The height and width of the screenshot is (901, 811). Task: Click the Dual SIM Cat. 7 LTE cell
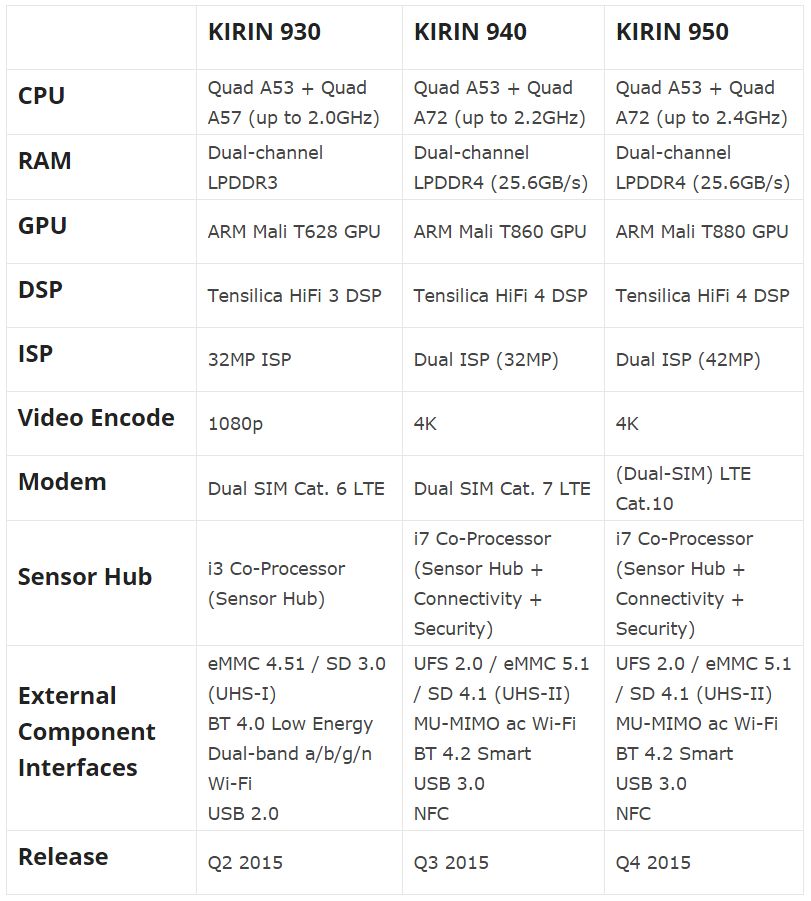tap(502, 488)
